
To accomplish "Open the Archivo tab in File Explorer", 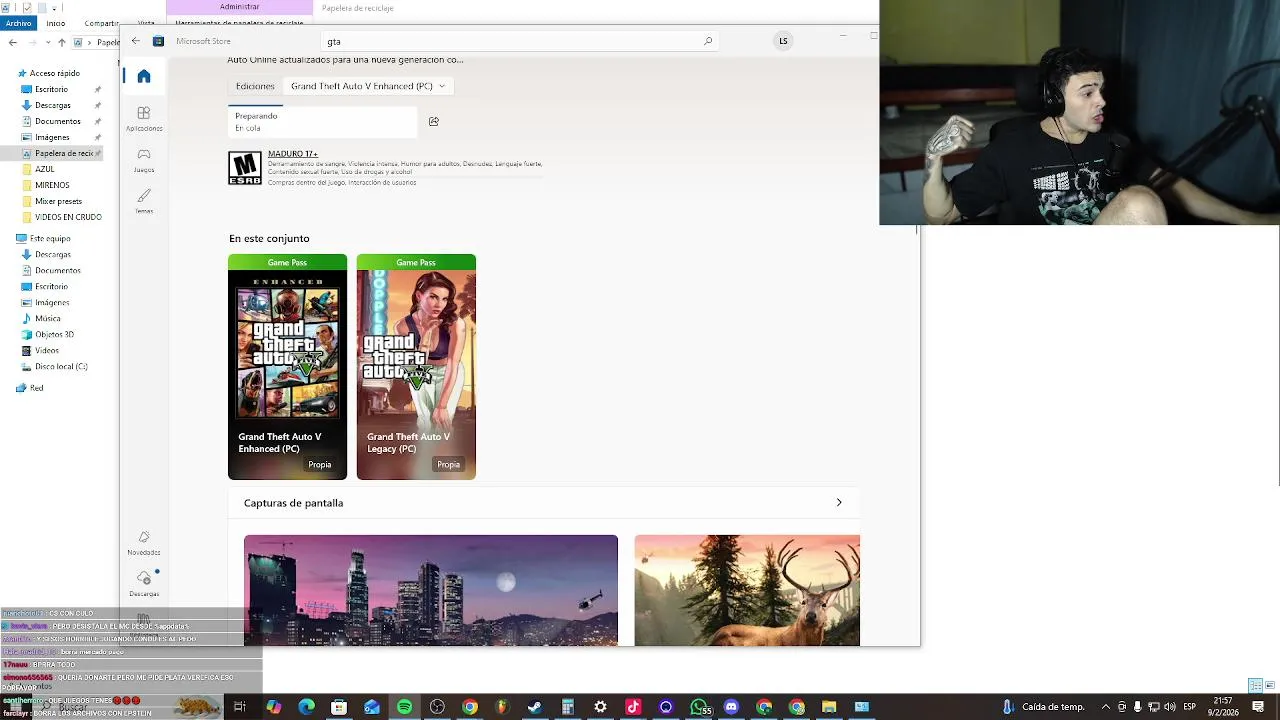I will click(x=19, y=23).
